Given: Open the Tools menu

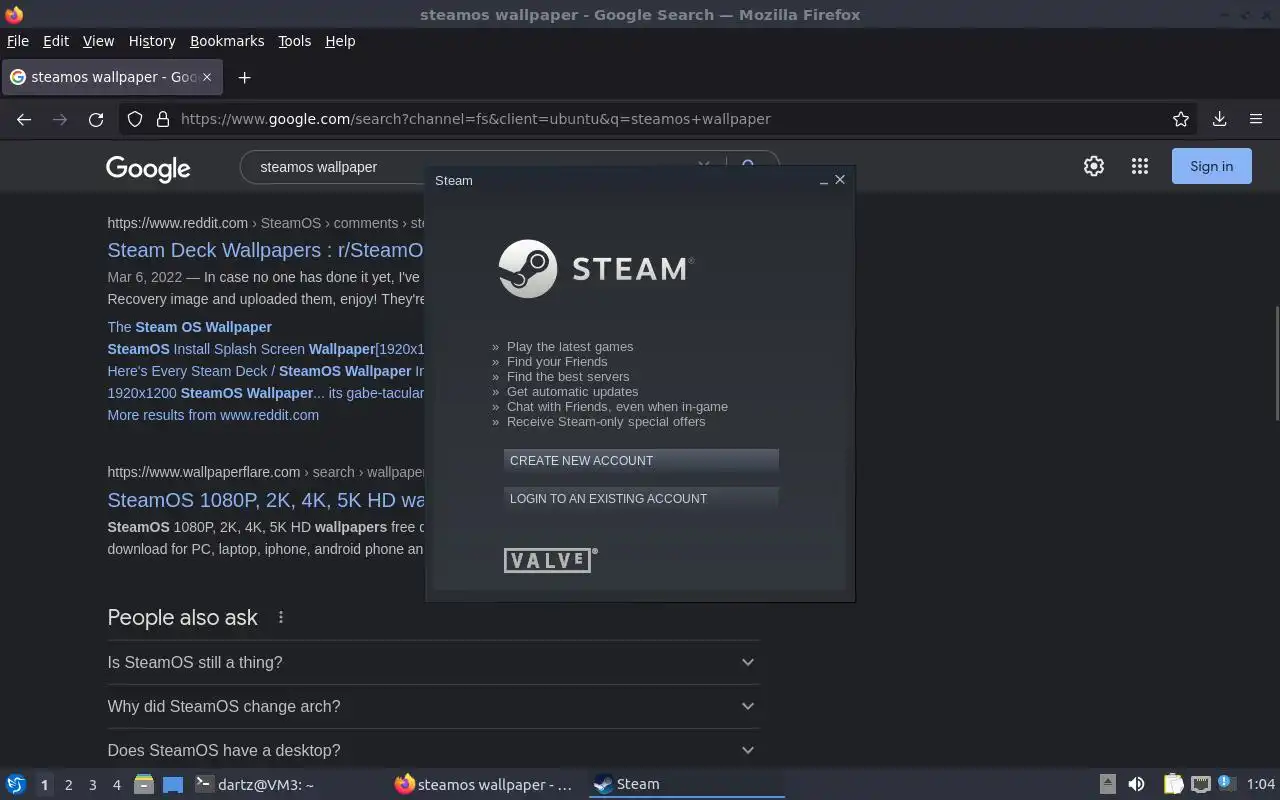Looking at the screenshot, I should 294,41.
